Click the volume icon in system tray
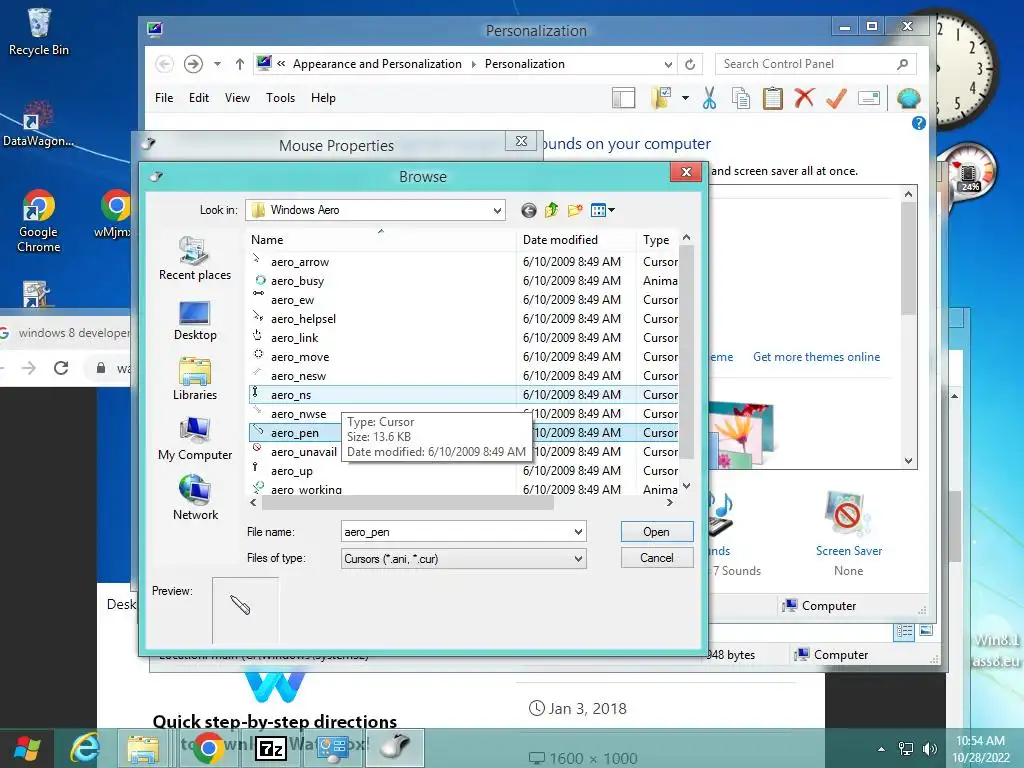Image resolution: width=1024 pixels, height=768 pixels. (929, 748)
